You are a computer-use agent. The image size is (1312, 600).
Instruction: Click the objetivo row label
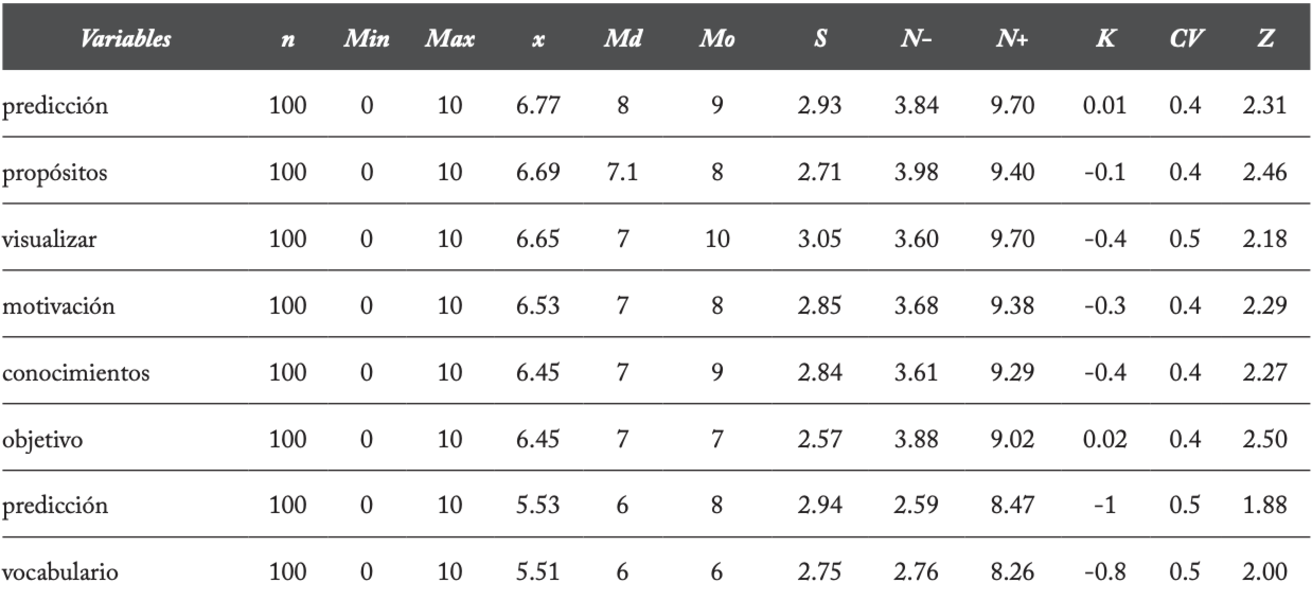click(41, 440)
